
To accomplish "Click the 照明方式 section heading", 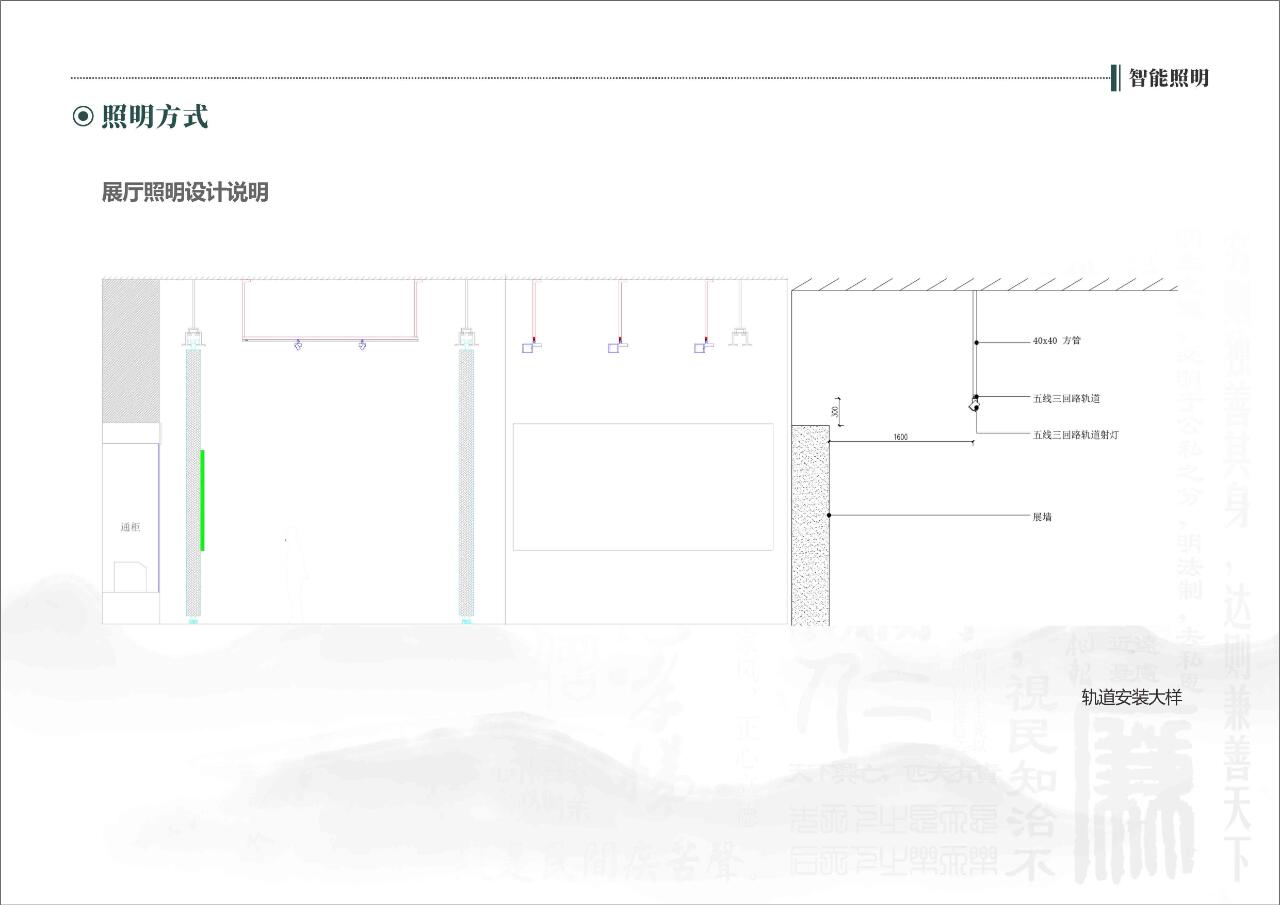I will [155, 117].
